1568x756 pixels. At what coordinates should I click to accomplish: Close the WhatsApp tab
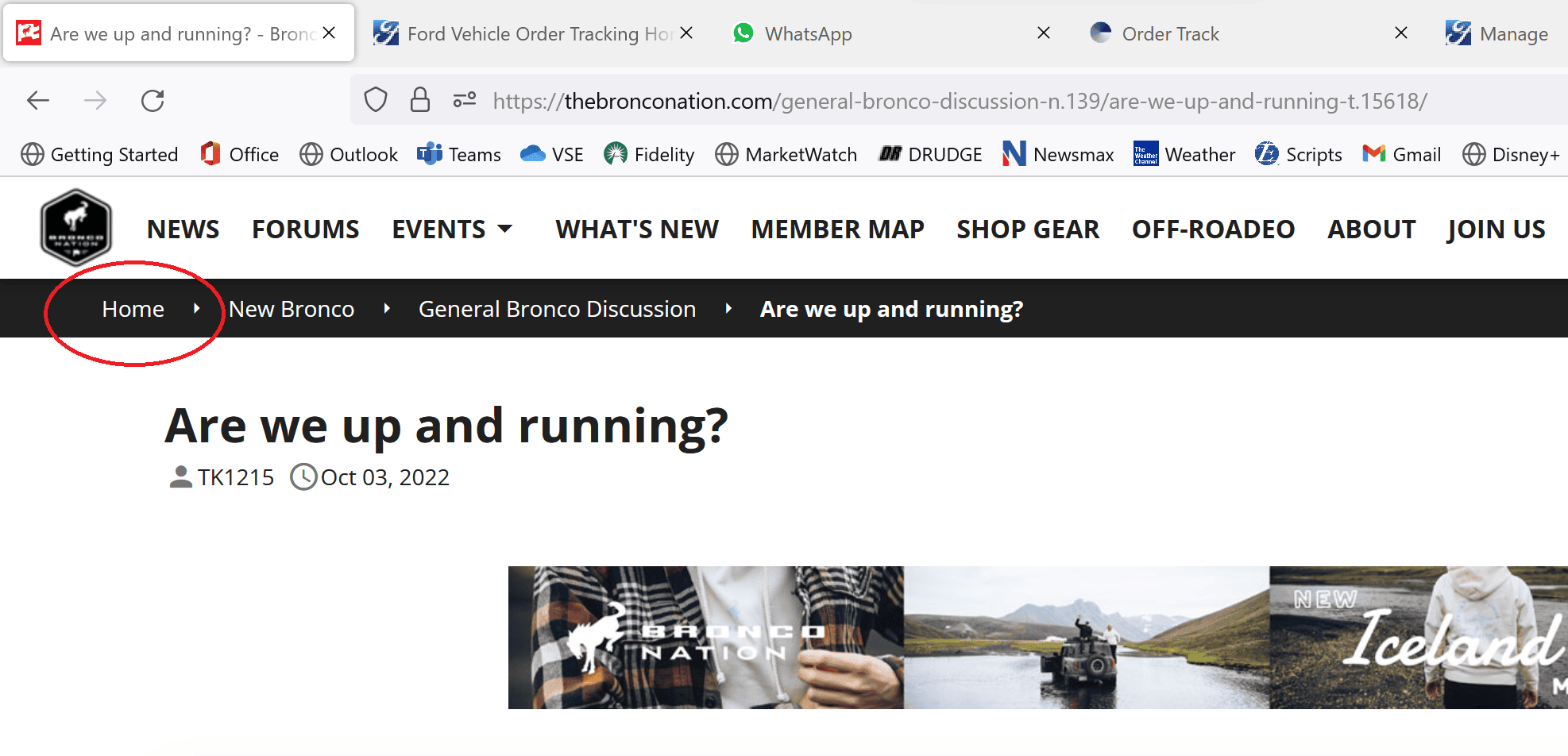click(1044, 33)
